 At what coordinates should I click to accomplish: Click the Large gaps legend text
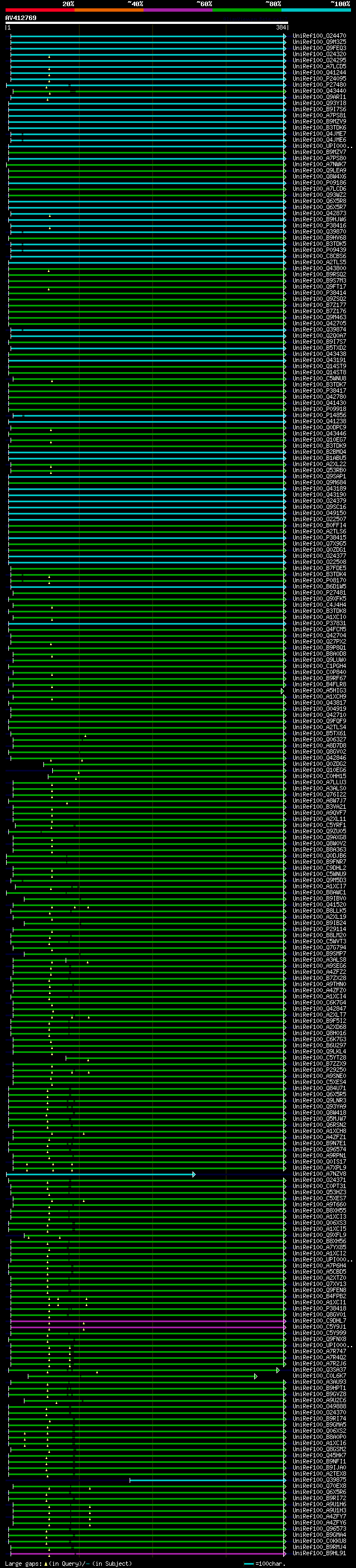click(x=68, y=1564)
